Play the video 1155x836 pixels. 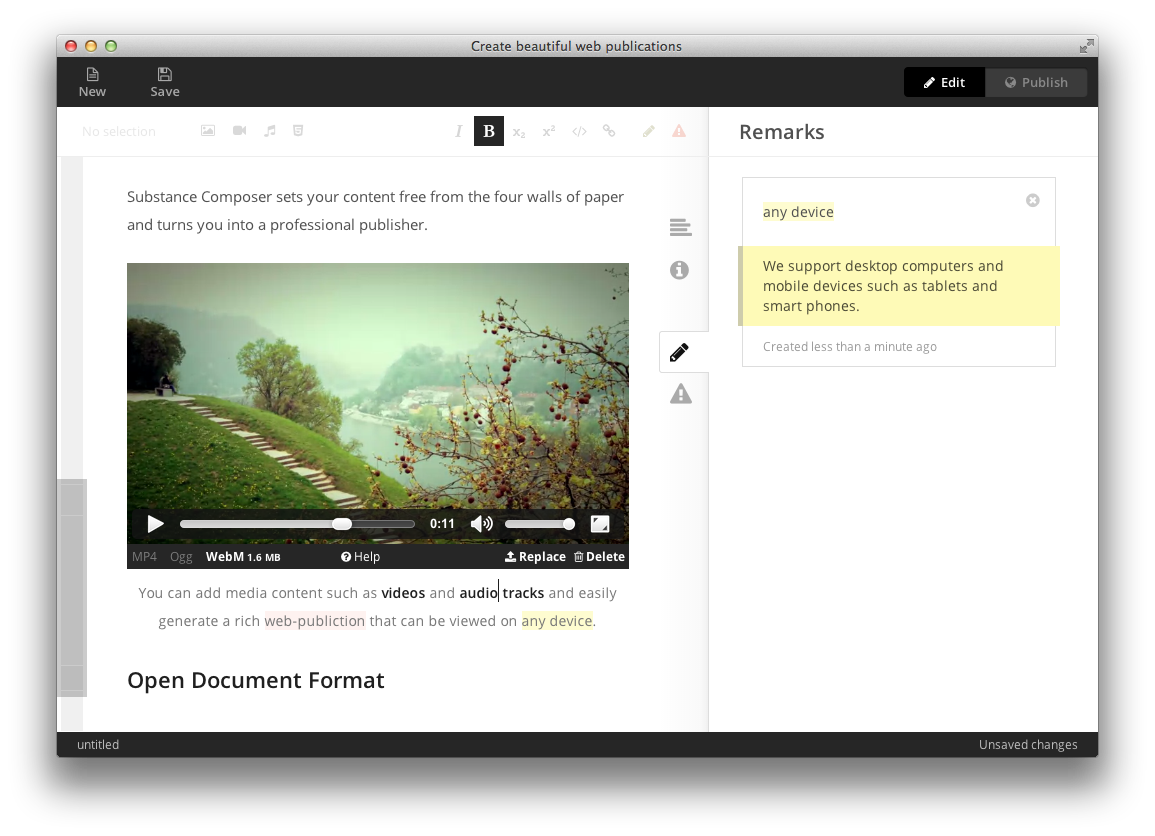pos(155,524)
